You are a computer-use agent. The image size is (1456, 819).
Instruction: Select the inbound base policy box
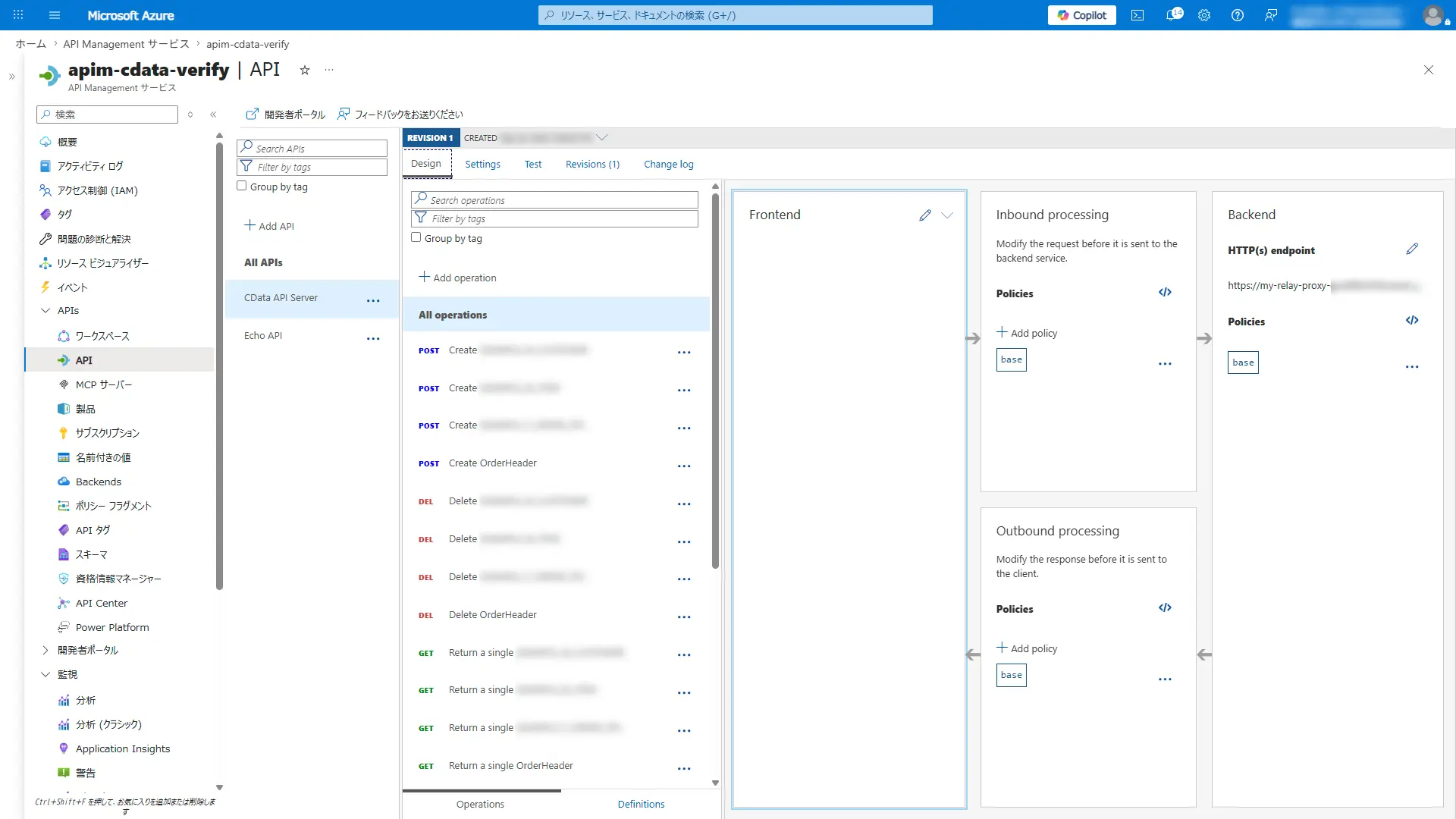(x=1011, y=360)
